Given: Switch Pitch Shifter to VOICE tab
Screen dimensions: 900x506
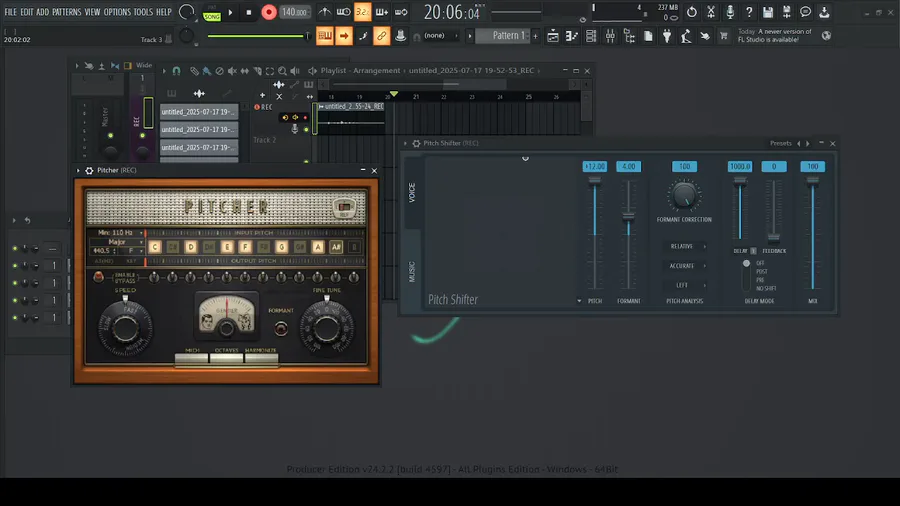Looking at the screenshot, I should (x=412, y=193).
